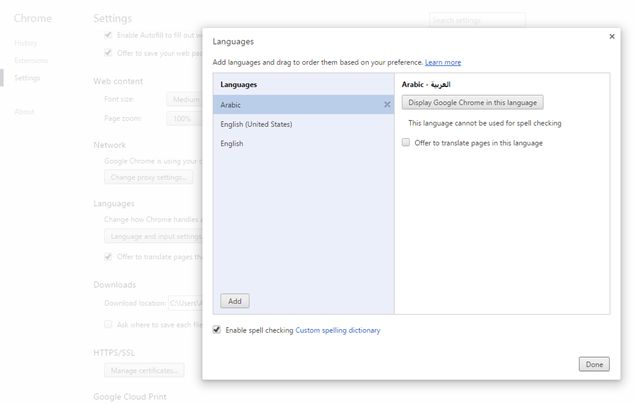Open the Page zoom dropdown

click(x=183, y=119)
